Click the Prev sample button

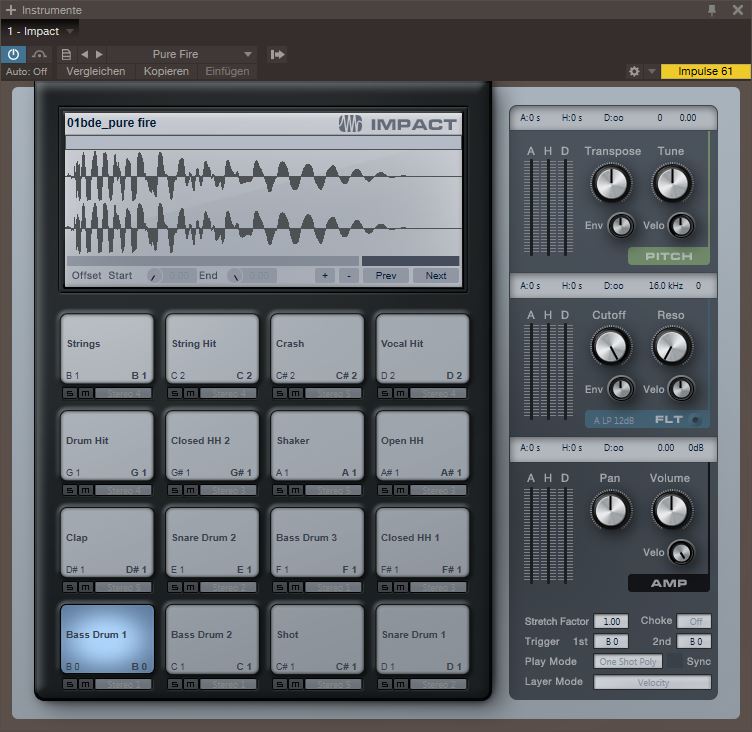(386, 275)
